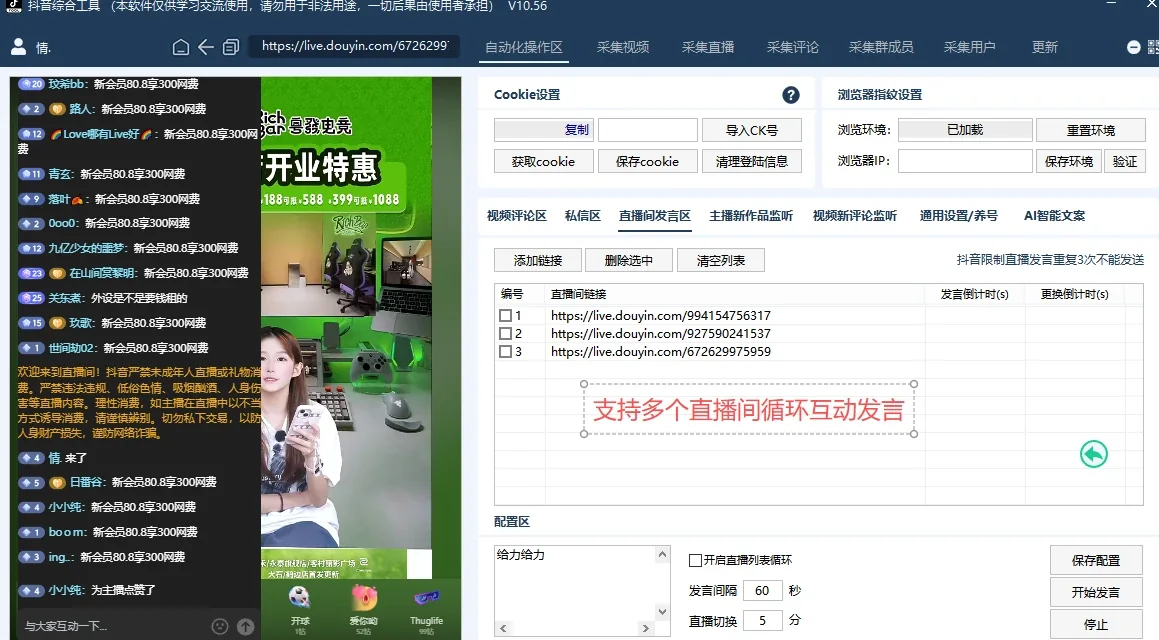
Task: Click the 浏览器IP input field
Action: coord(965,161)
